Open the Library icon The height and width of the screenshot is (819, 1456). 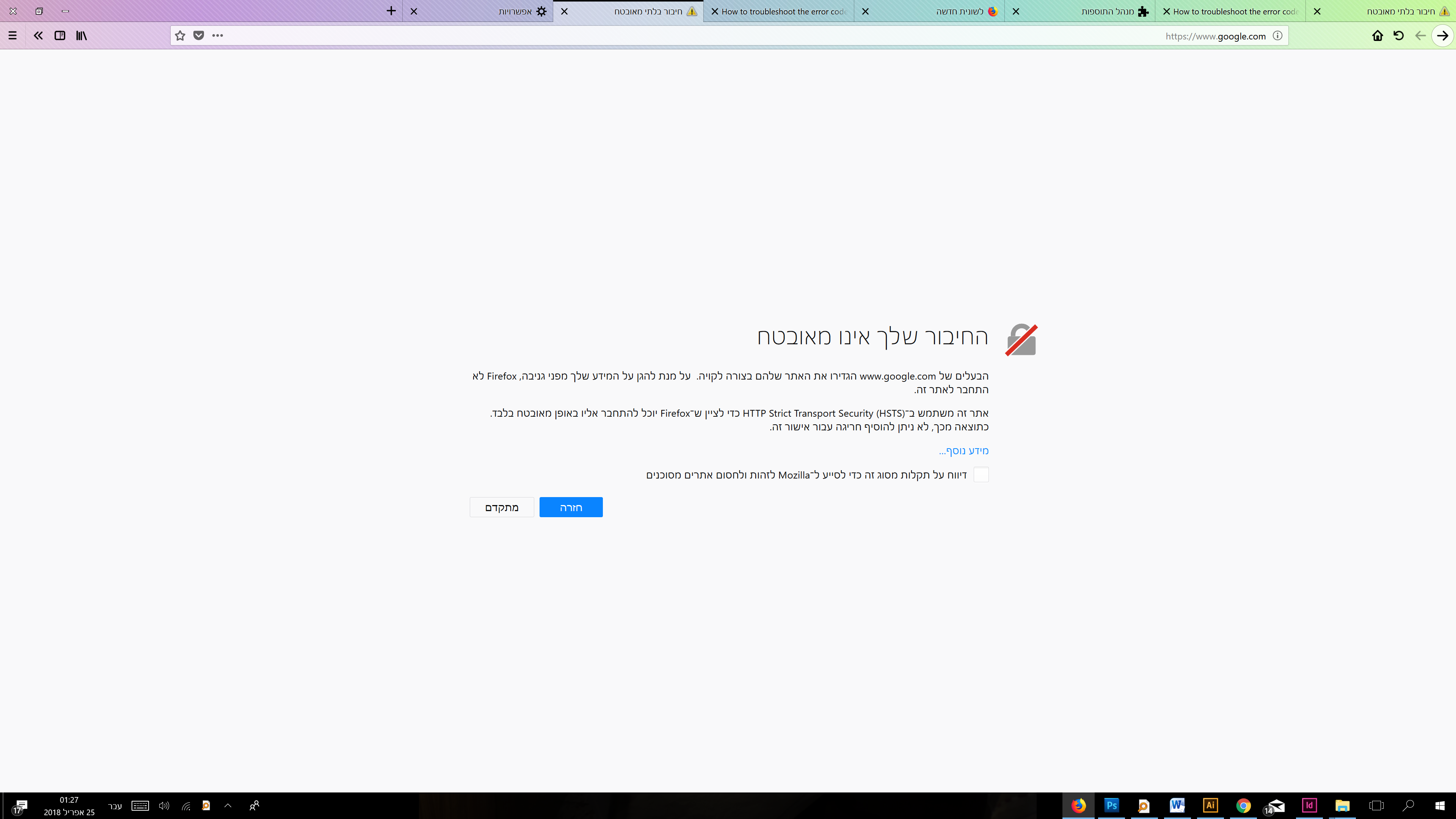(x=82, y=36)
